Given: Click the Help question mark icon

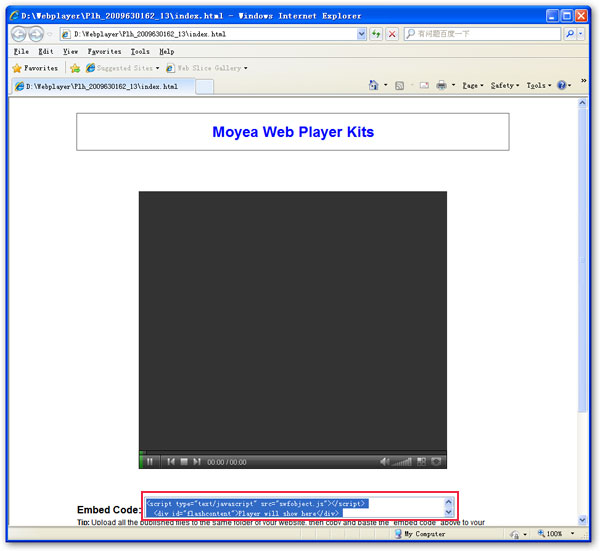Looking at the screenshot, I should 561,85.
